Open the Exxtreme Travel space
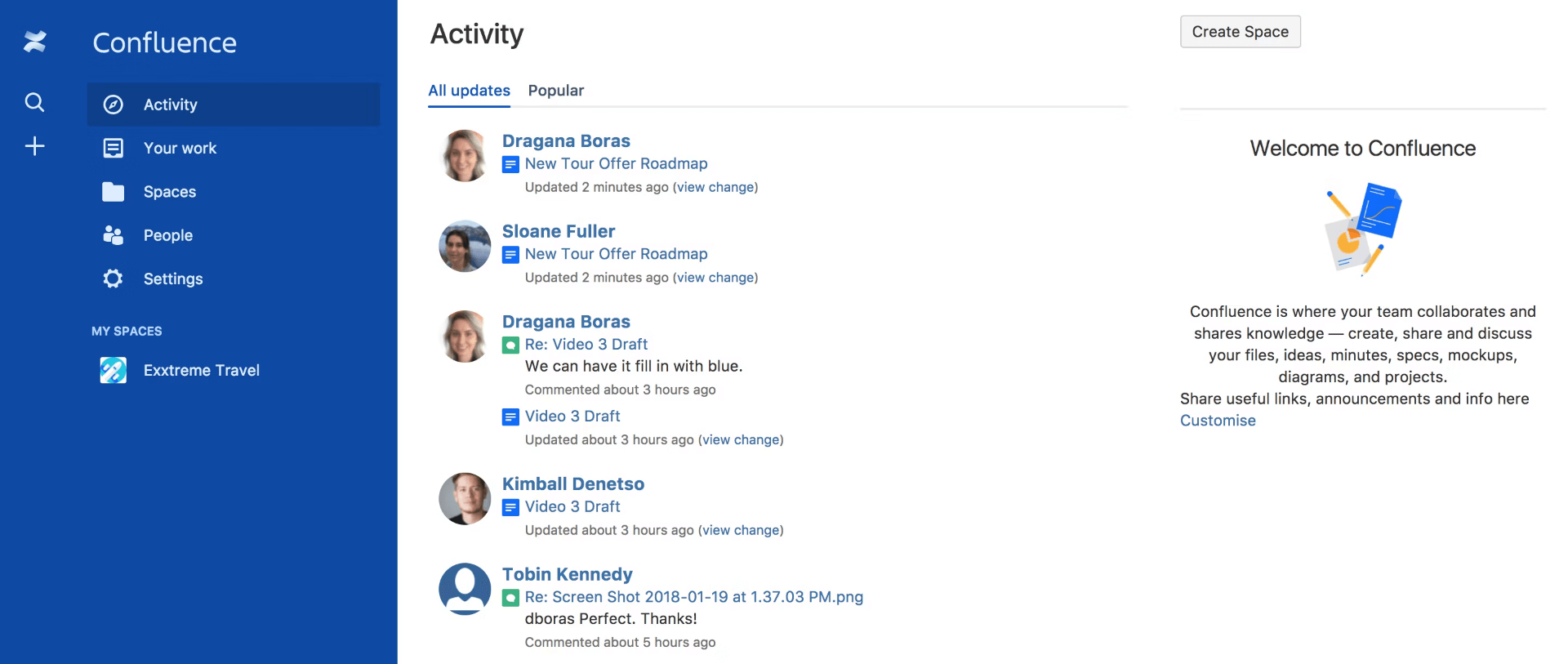The height and width of the screenshot is (664, 1568). click(x=234, y=370)
